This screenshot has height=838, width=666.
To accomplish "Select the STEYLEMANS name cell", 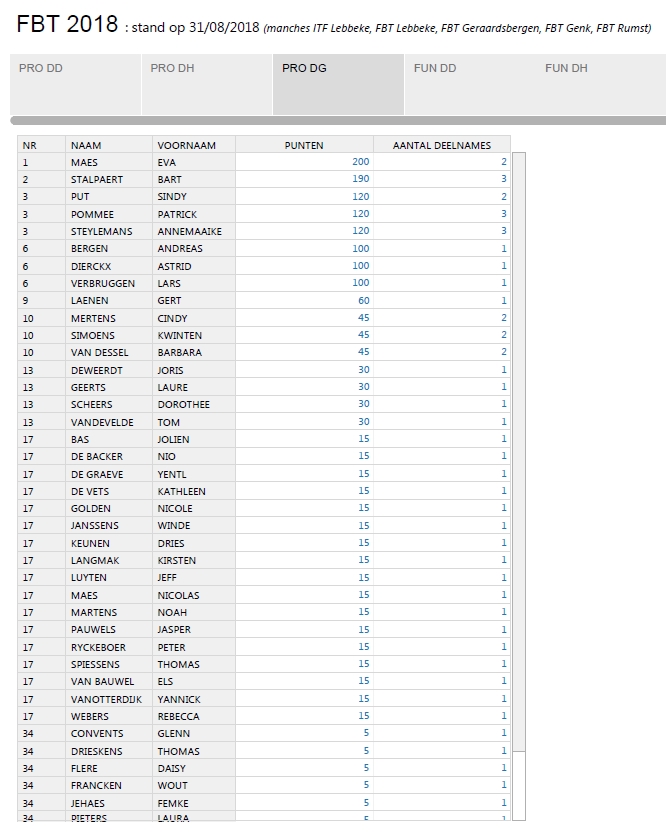I will [109, 231].
